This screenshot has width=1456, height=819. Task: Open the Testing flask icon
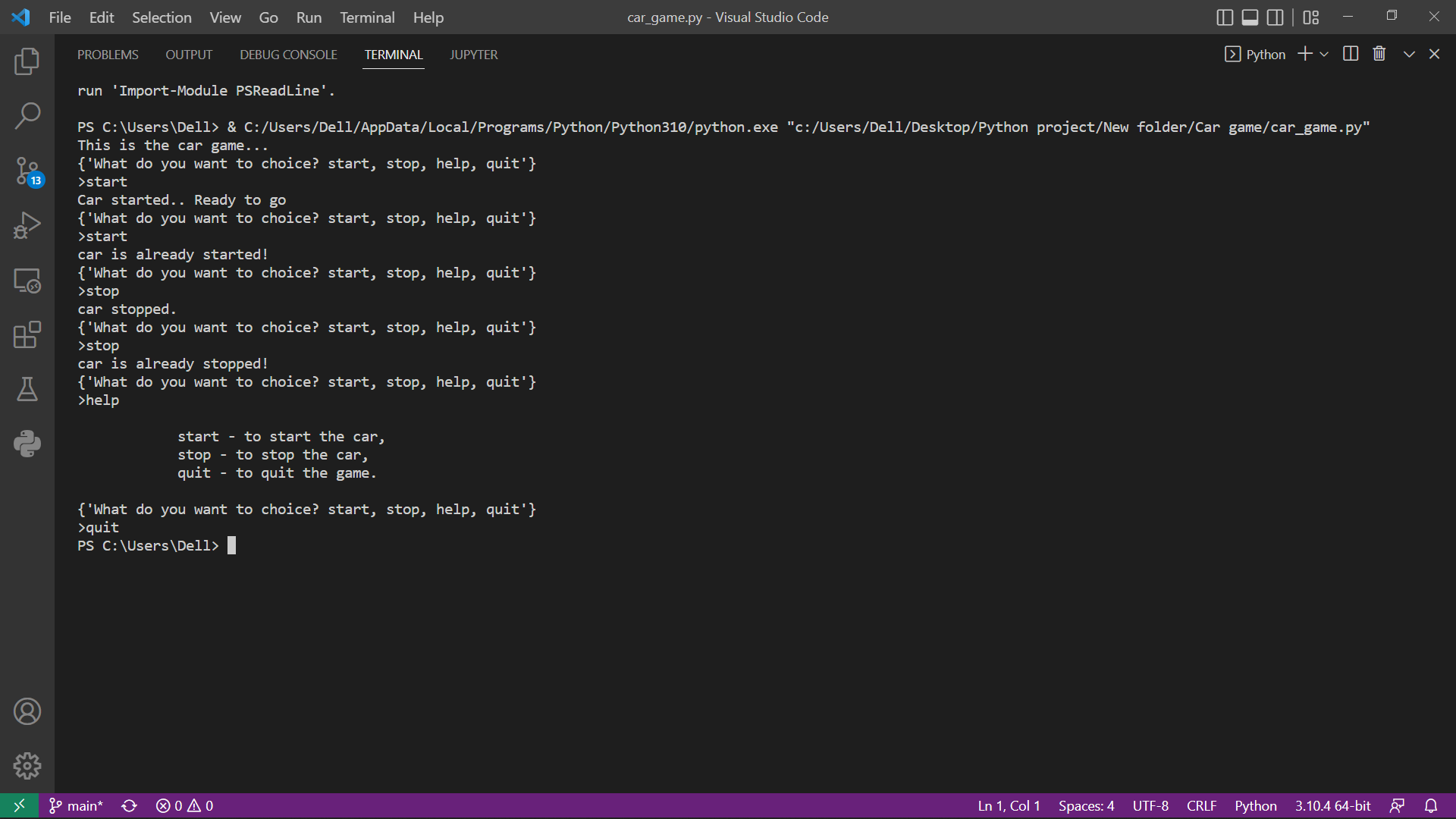pos(27,389)
